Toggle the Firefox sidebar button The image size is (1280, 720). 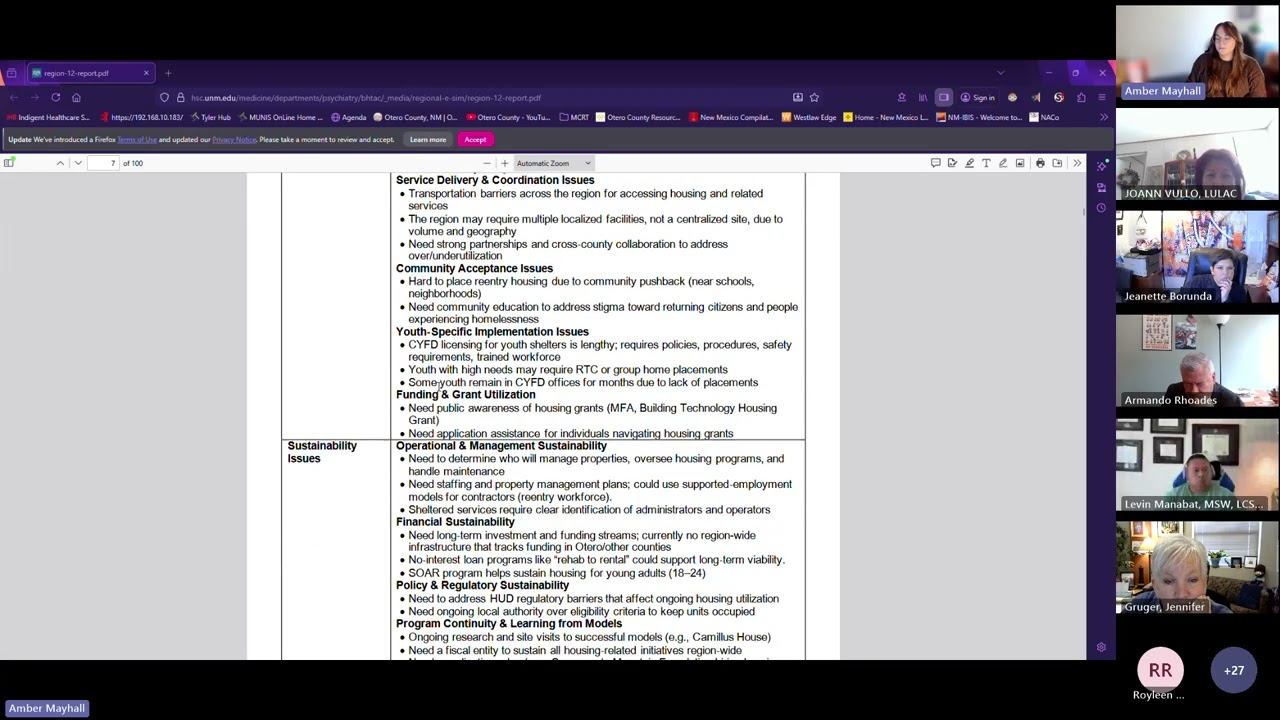click(943, 98)
